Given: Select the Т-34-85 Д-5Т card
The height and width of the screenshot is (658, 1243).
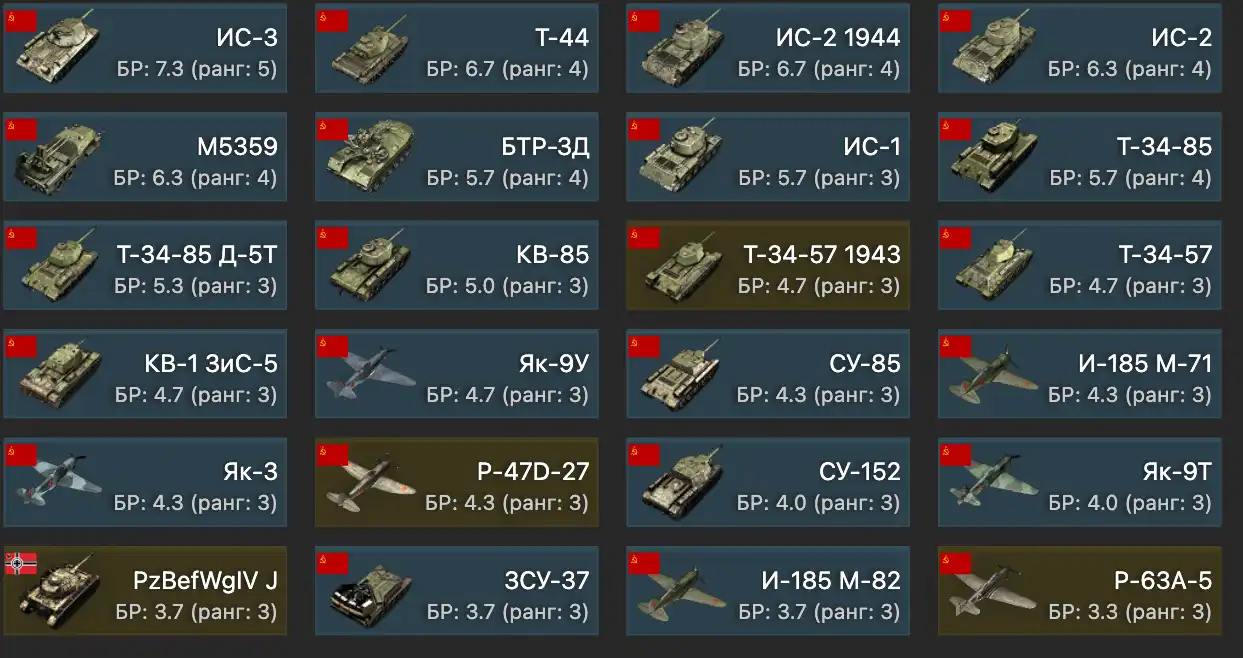Looking at the screenshot, I should (145, 266).
